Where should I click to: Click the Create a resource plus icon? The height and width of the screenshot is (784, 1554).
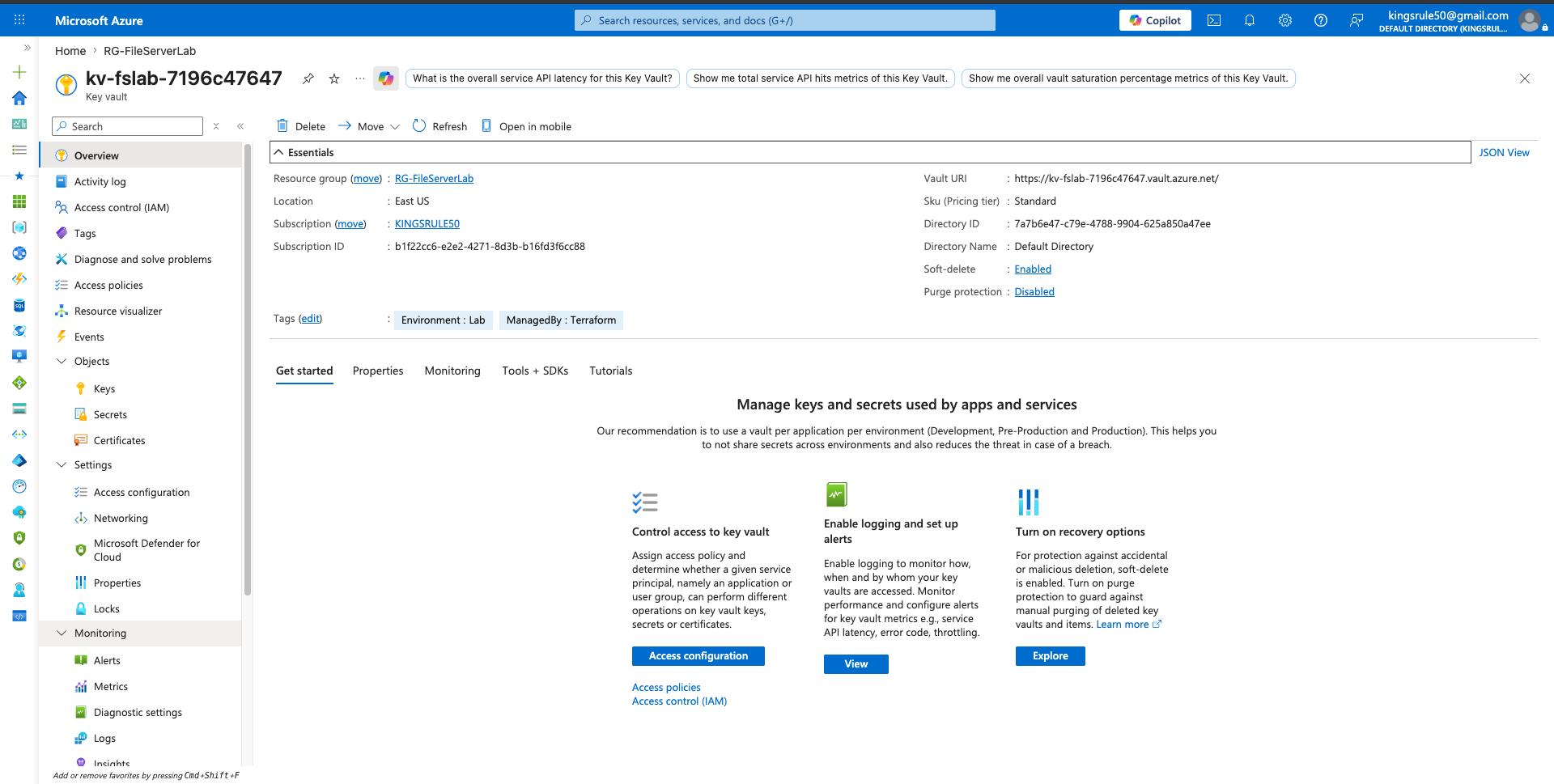click(19, 72)
